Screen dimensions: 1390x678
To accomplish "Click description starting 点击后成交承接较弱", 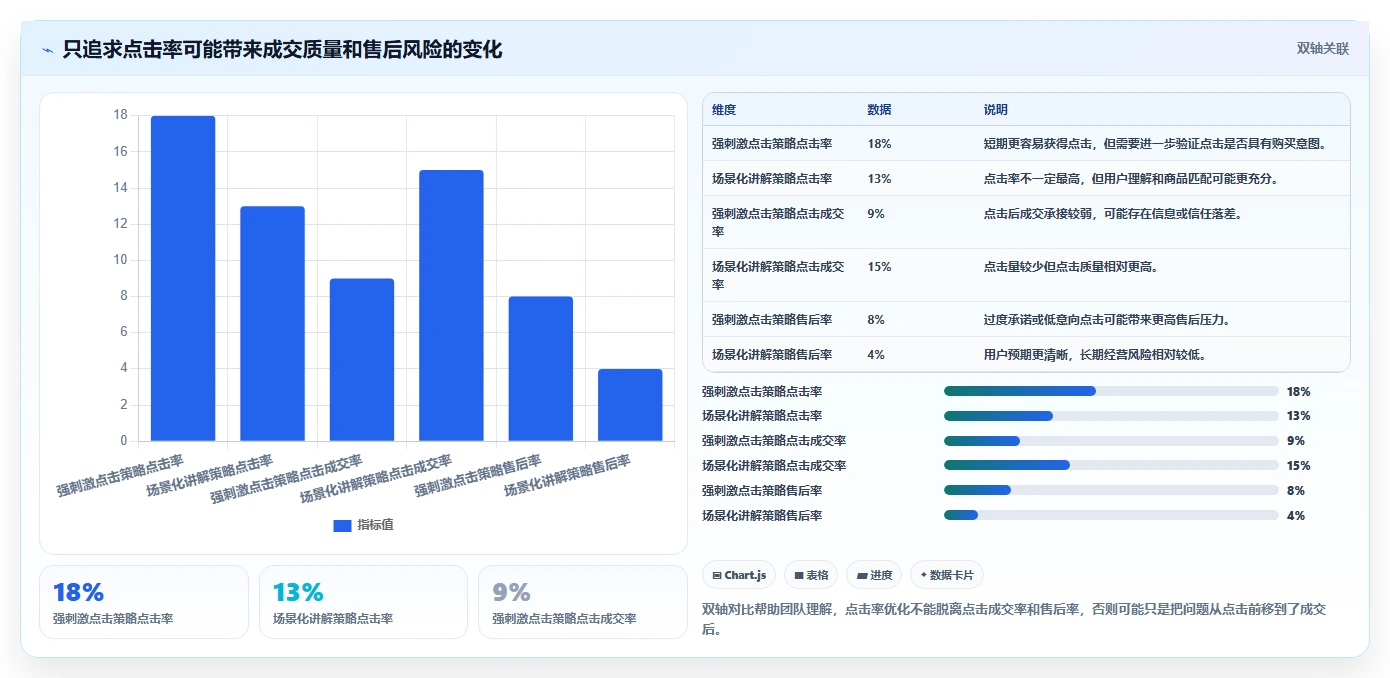I will coord(1113,214).
